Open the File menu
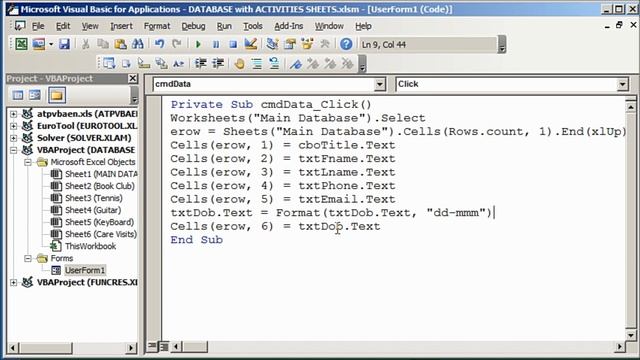This screenshot has height=360, width=640. [x=38, y=26]
